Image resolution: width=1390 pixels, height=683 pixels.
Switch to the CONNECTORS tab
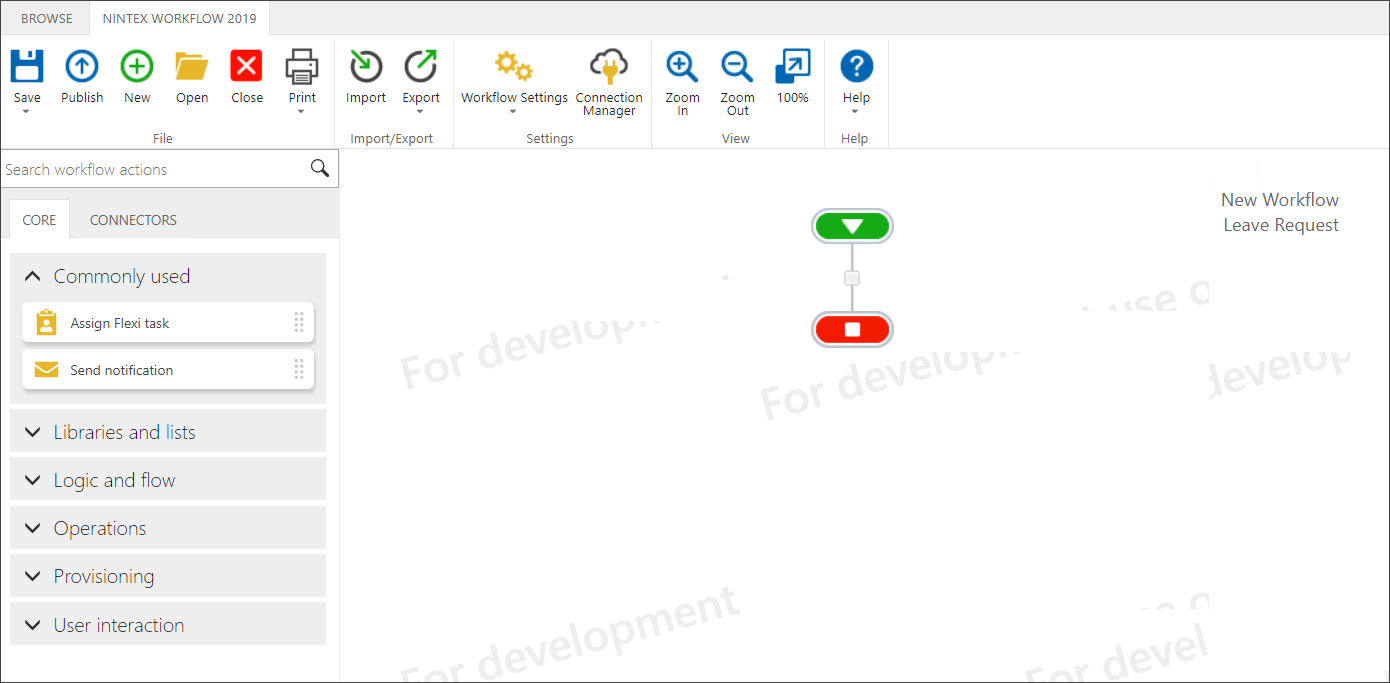[x=133, y=220]
